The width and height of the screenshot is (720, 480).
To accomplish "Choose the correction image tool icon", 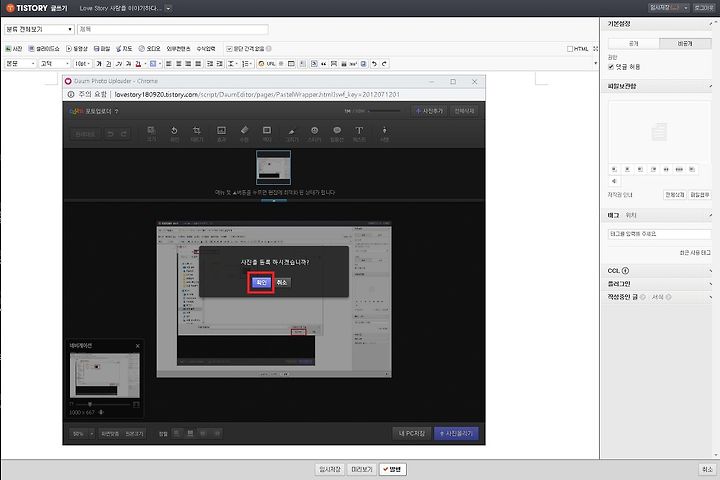I will pos(221,134).
